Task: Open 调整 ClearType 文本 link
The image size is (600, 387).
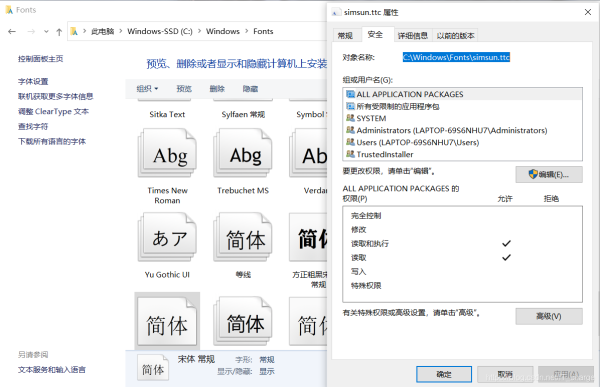Action: point(53,112)
